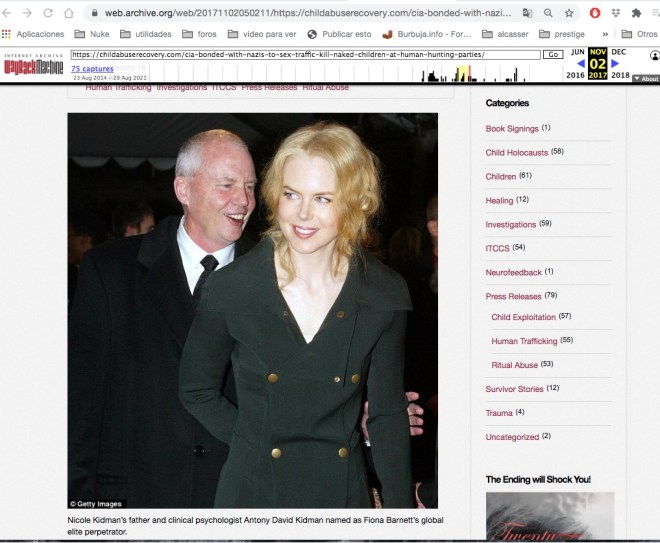The image size is (660, 543).
Task: Click the browser home icon
Action: [x=68, y=13]
